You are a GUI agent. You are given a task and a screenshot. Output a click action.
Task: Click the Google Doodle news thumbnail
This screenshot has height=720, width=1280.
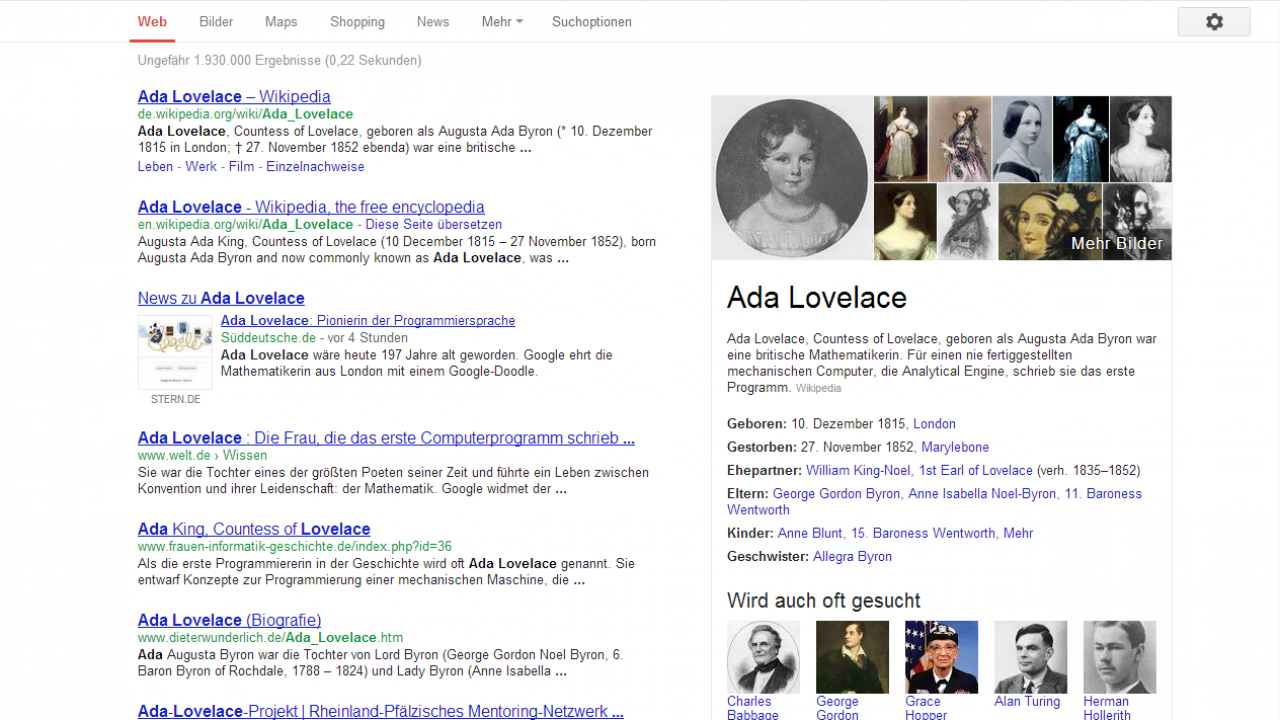[x=175, y=352]
